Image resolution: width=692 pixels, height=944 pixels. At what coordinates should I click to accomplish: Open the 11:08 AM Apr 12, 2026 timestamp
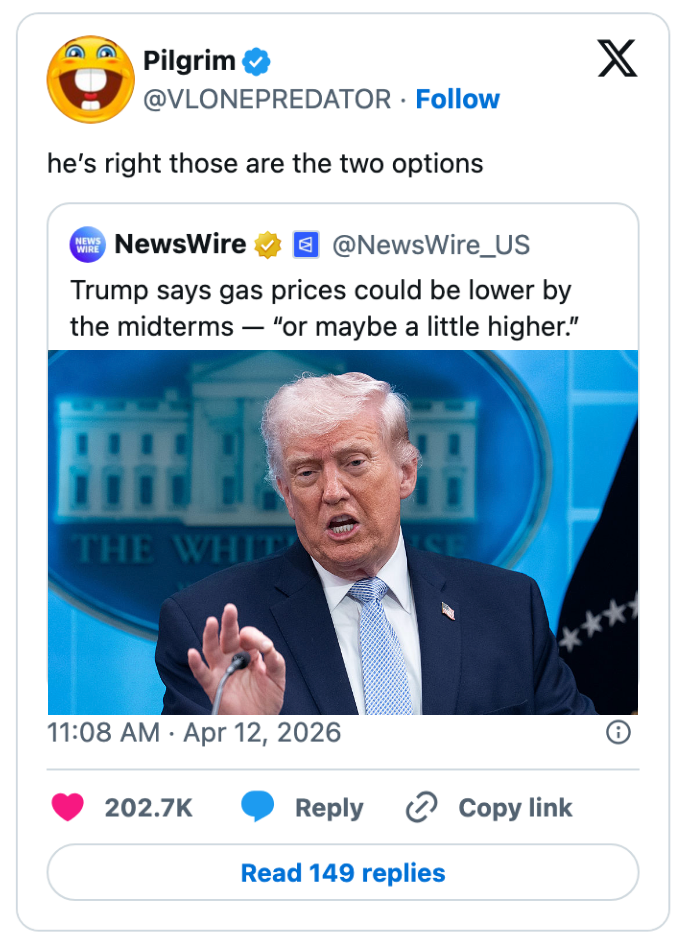click(x=194, y=732)
